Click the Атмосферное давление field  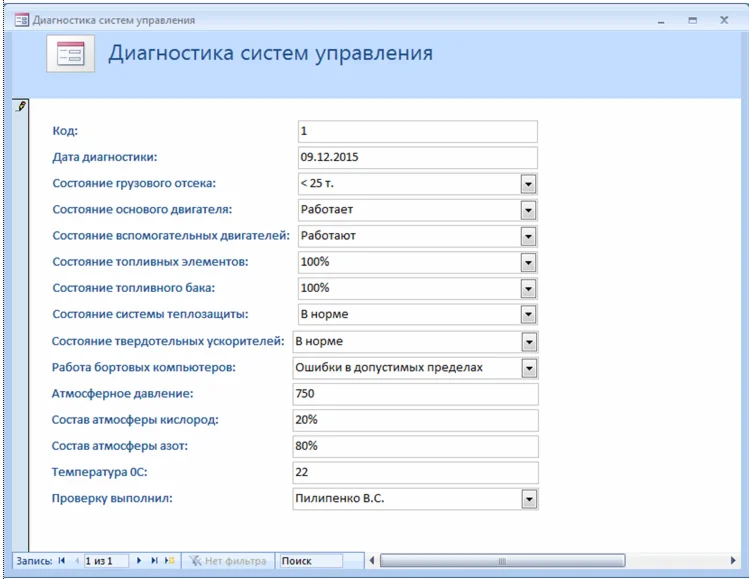click(415, 394)
